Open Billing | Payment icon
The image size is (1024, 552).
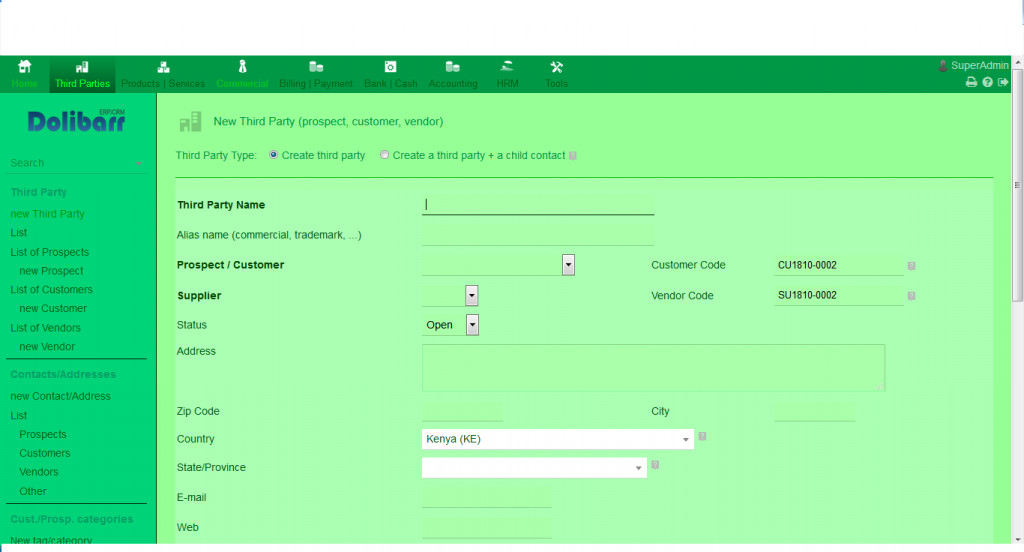pos(316,67)
